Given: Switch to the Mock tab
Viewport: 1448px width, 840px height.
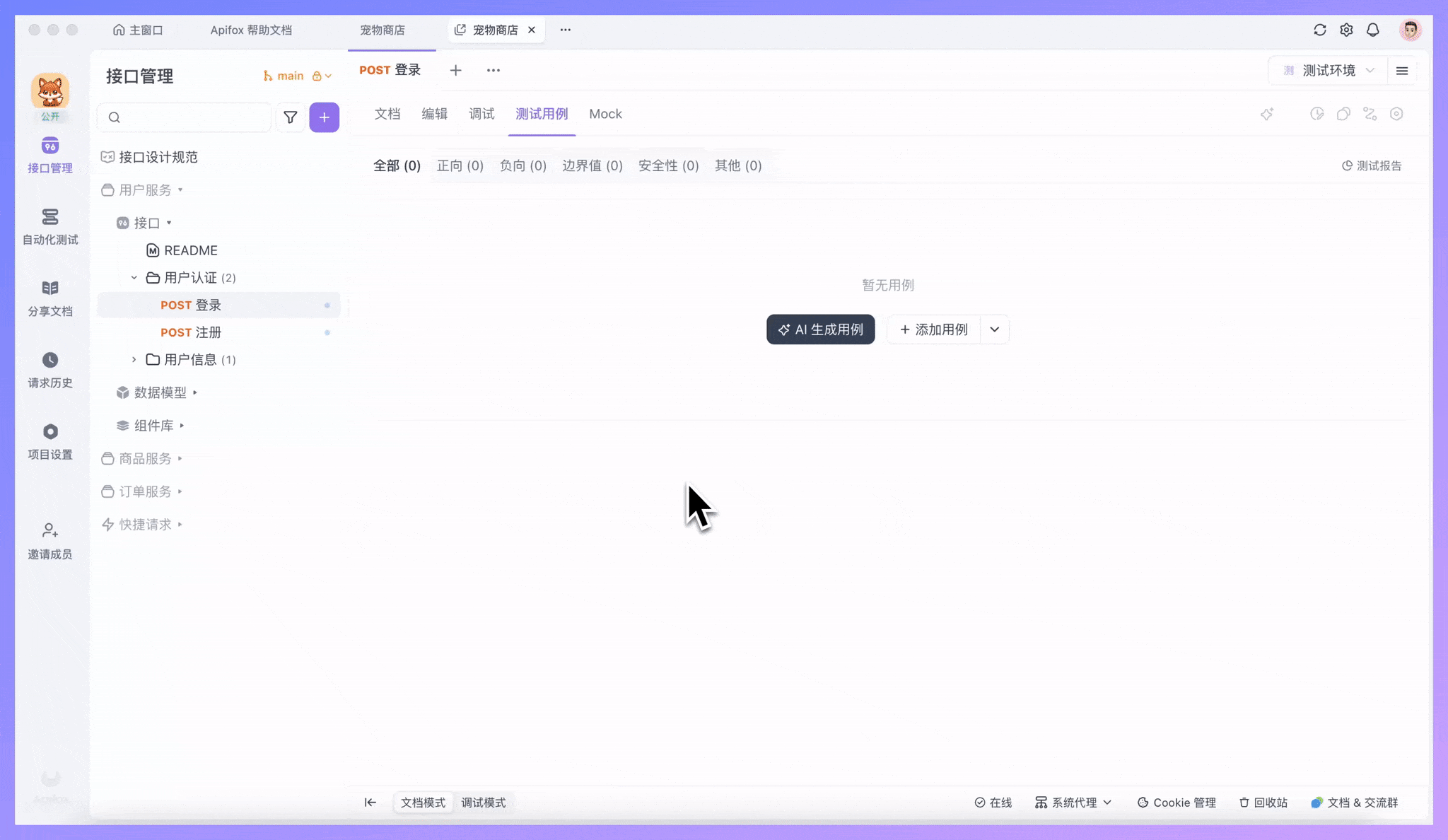Looking at the screenshot, I should tap(605, 114).
